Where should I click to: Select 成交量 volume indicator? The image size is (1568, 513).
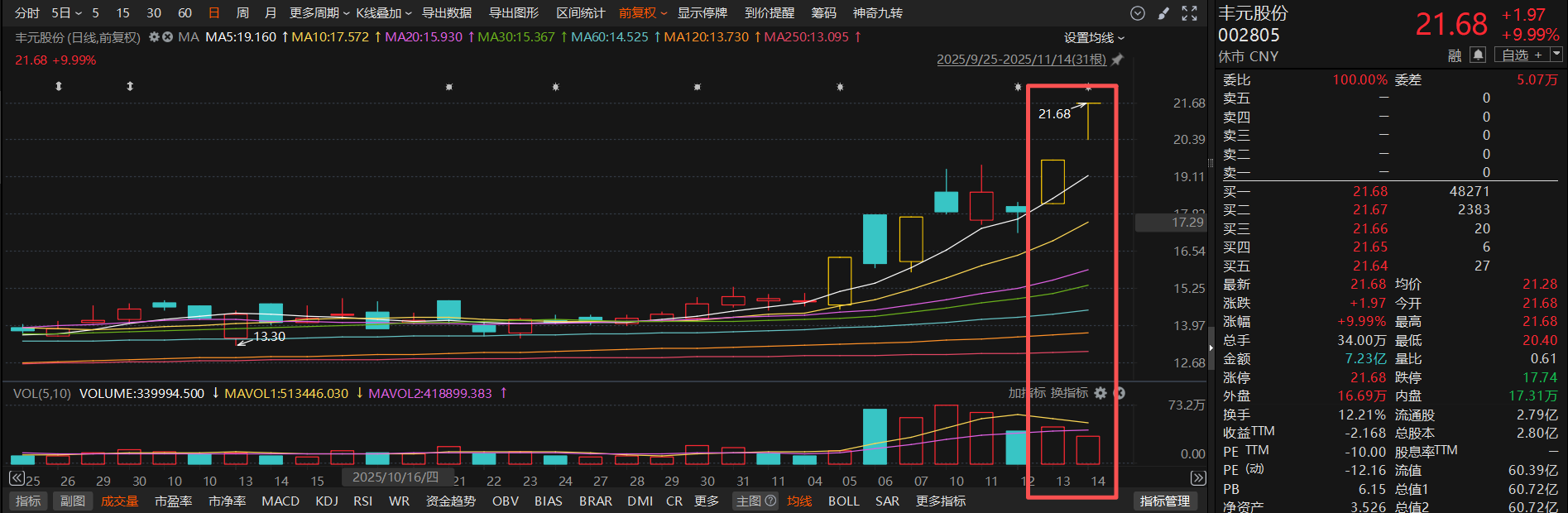point(119,501)
